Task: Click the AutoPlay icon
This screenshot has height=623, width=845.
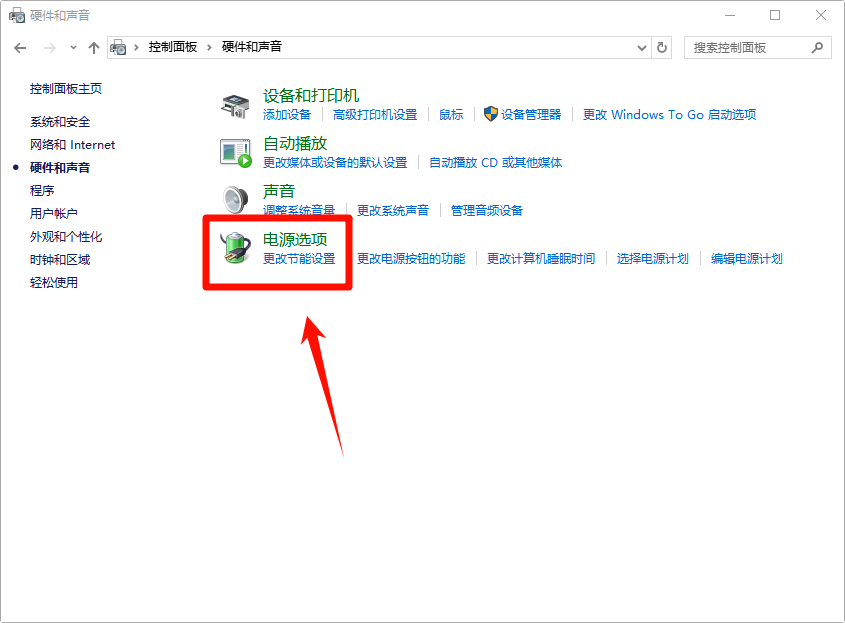Action: click(236, 153)
